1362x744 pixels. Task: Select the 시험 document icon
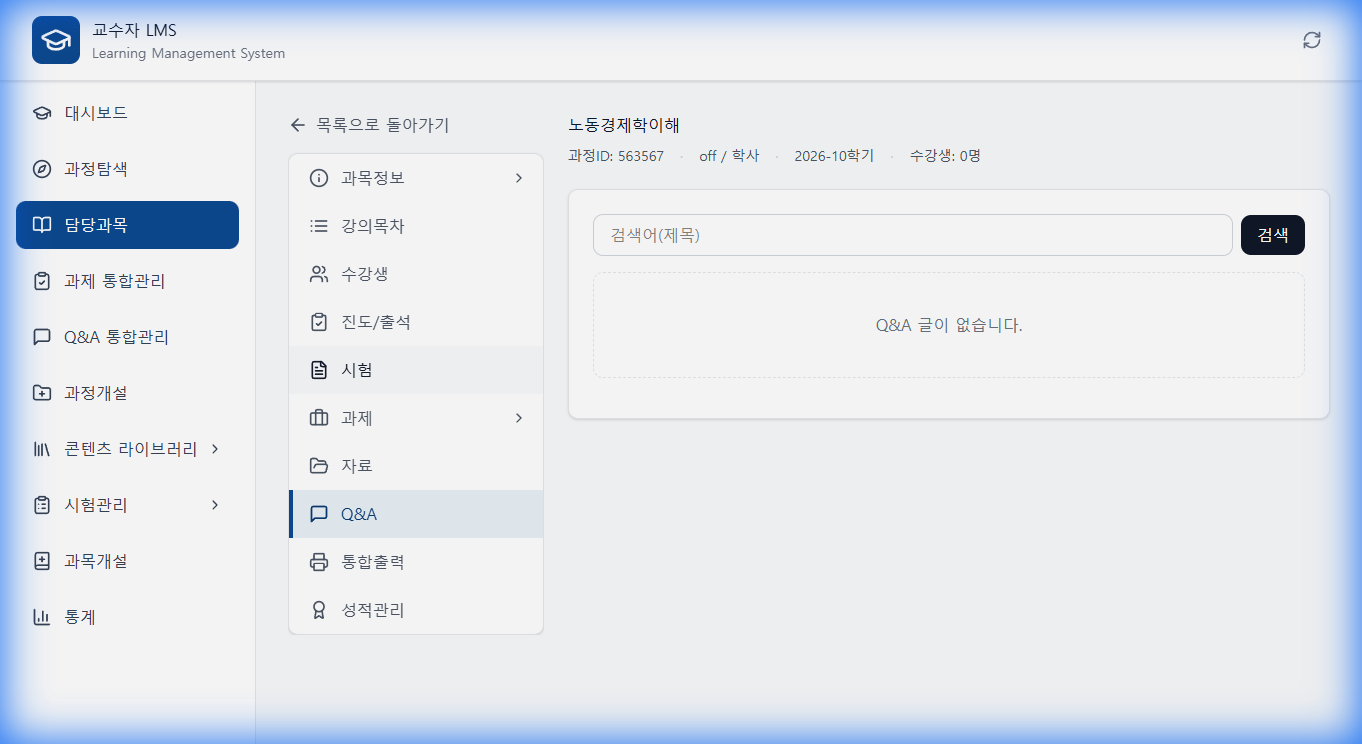319,369
